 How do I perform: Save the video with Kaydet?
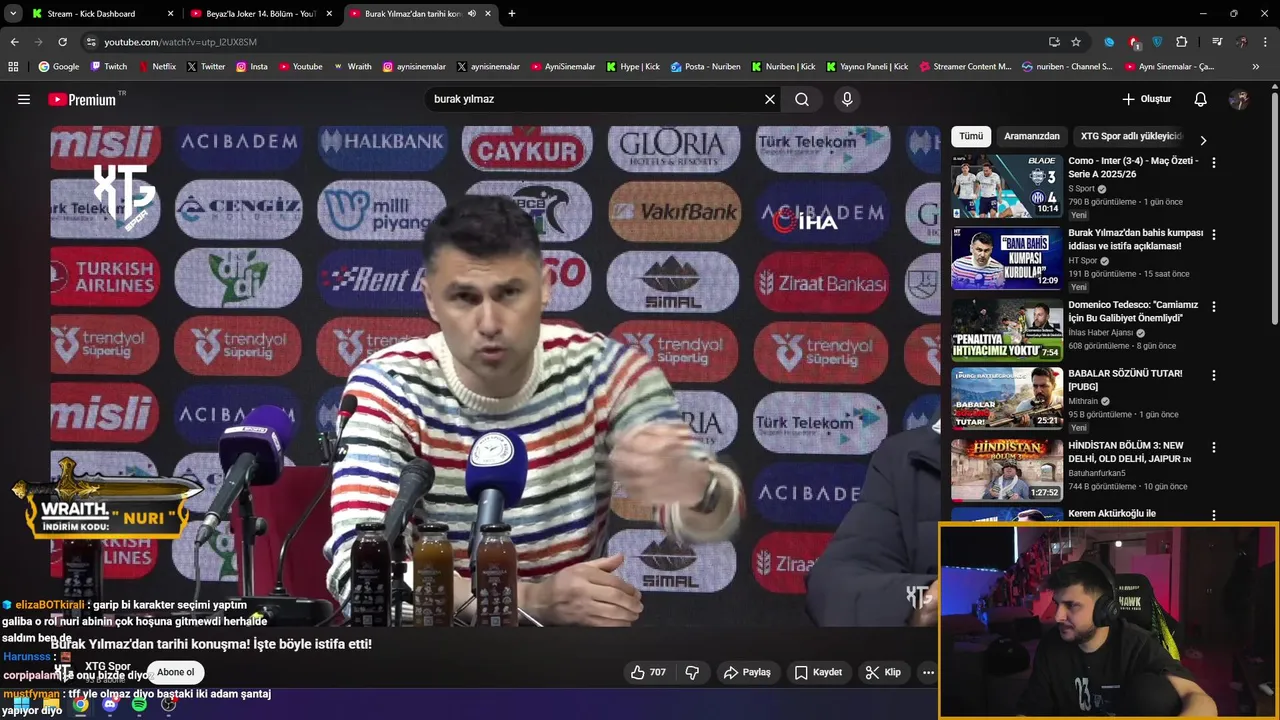[x=818, y=672]
